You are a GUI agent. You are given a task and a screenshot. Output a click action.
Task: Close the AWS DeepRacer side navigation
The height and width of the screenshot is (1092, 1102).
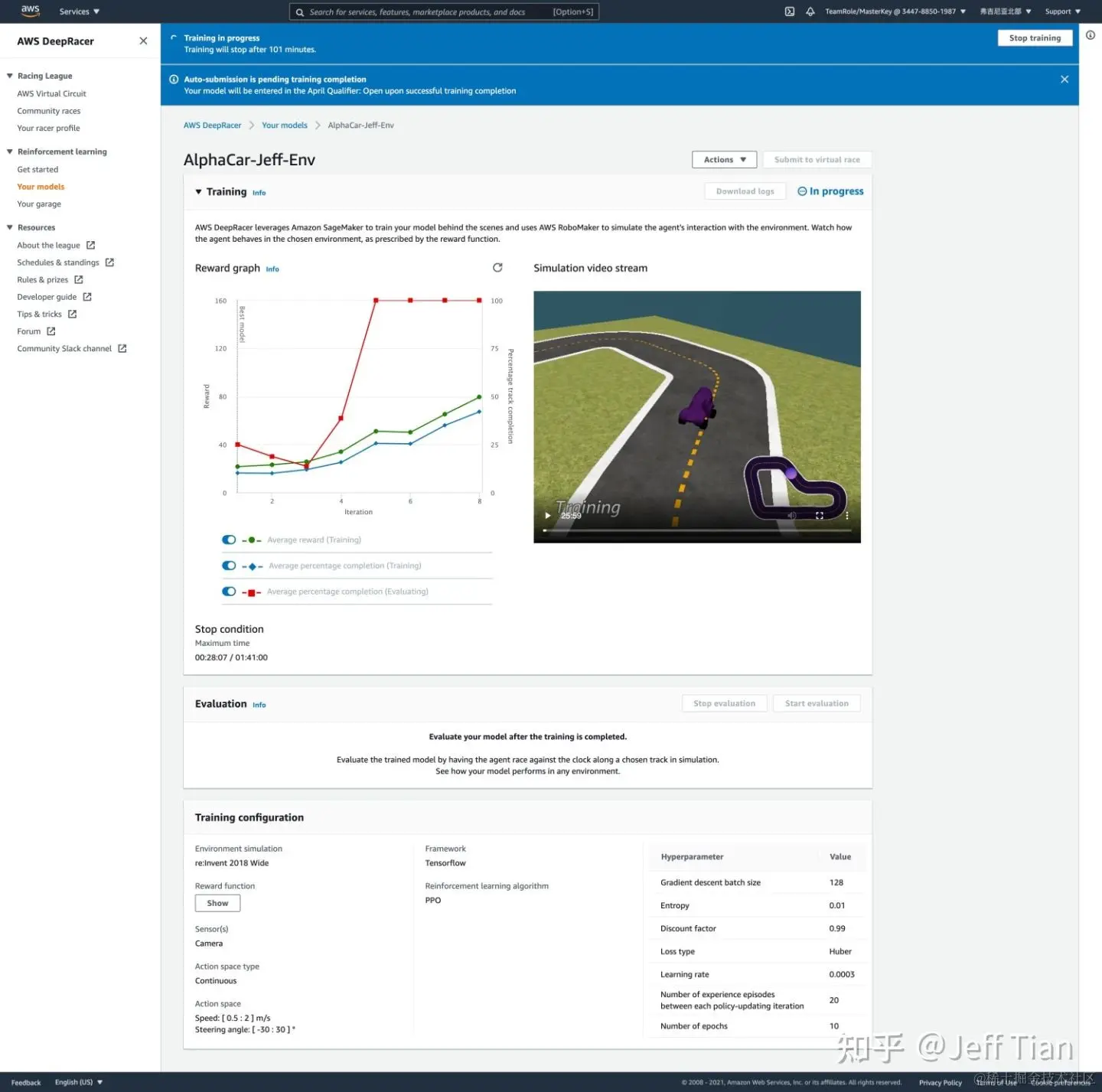[143, 41]
